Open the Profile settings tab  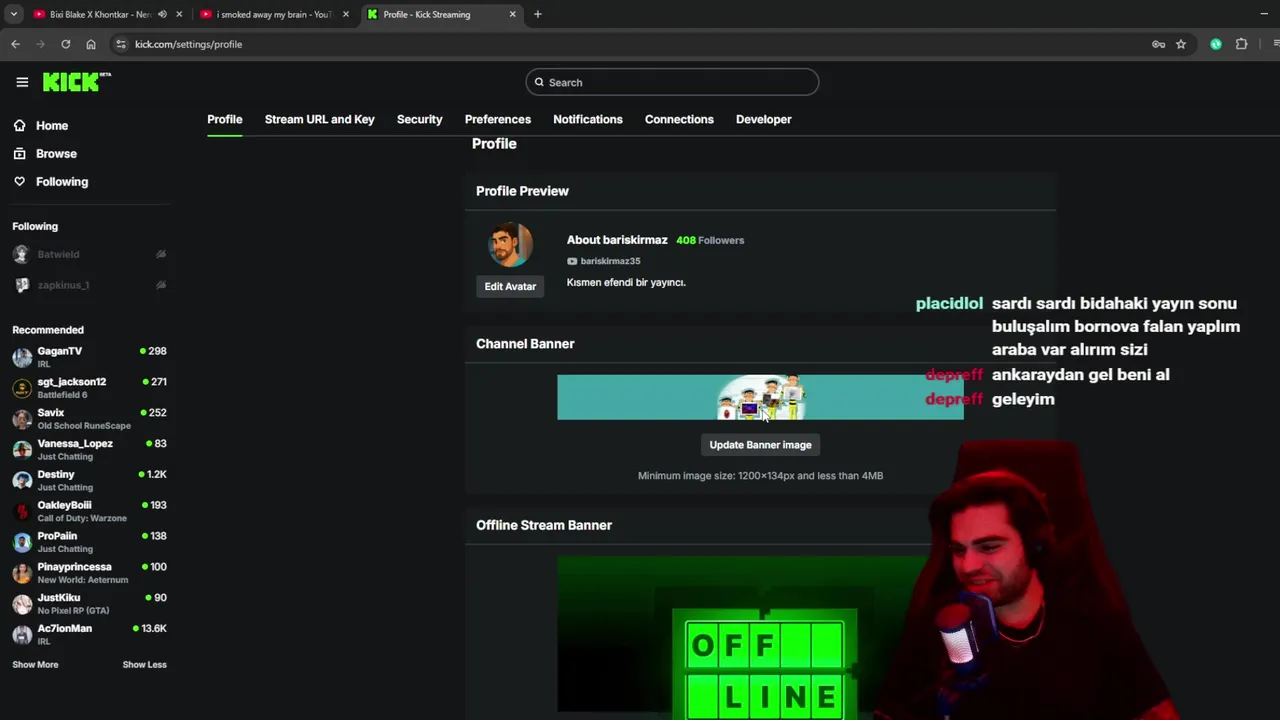(225, 119)
